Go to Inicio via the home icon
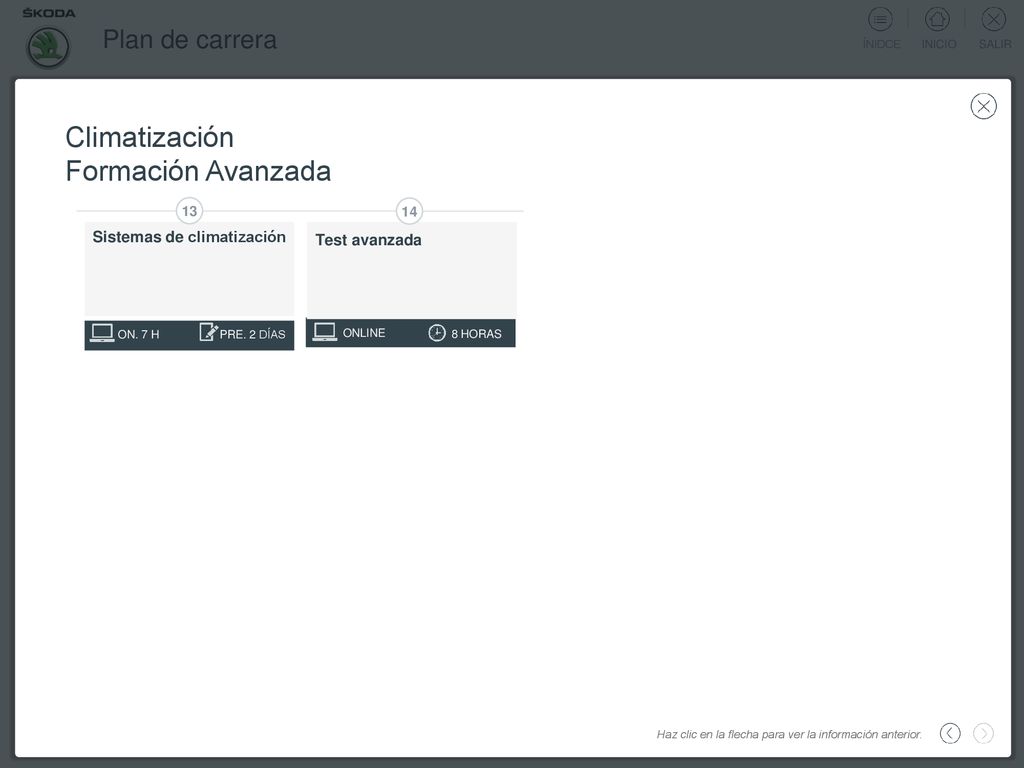Screen dimensions: 1024x768 [x=937, y=20]
